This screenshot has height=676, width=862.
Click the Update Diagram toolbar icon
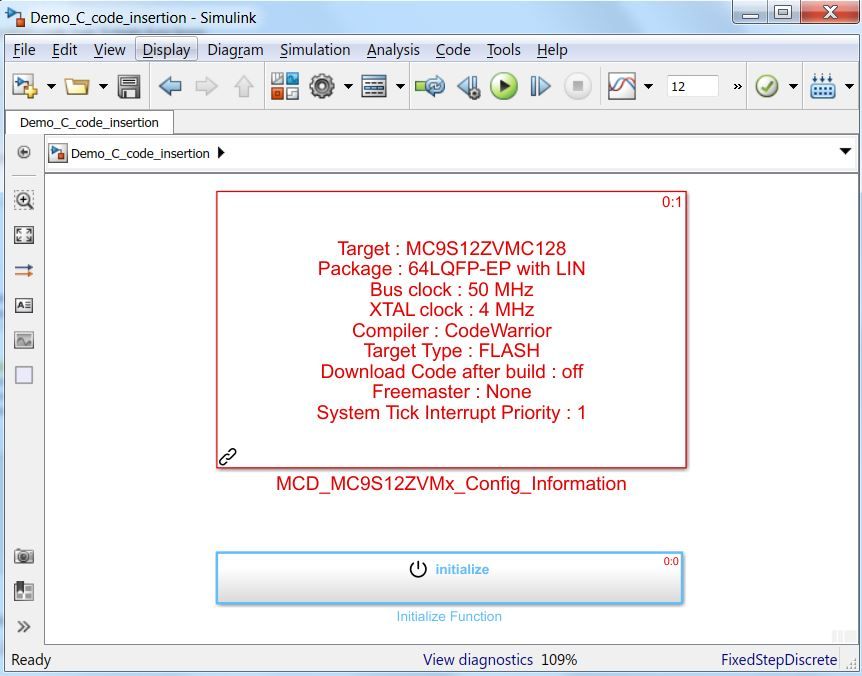tap(430, 86)
